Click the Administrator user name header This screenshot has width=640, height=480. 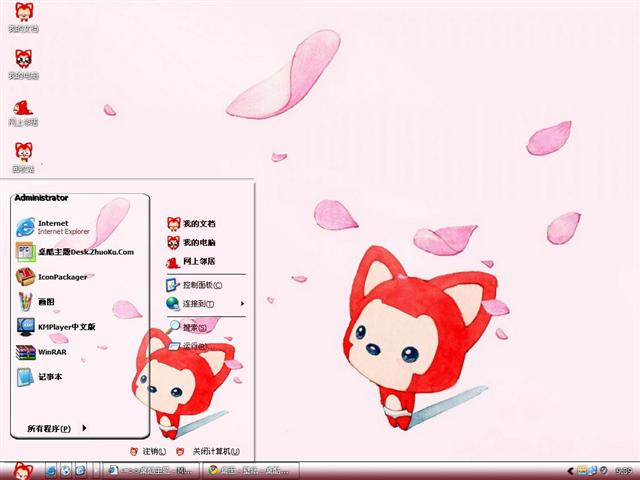pos(41,198)
